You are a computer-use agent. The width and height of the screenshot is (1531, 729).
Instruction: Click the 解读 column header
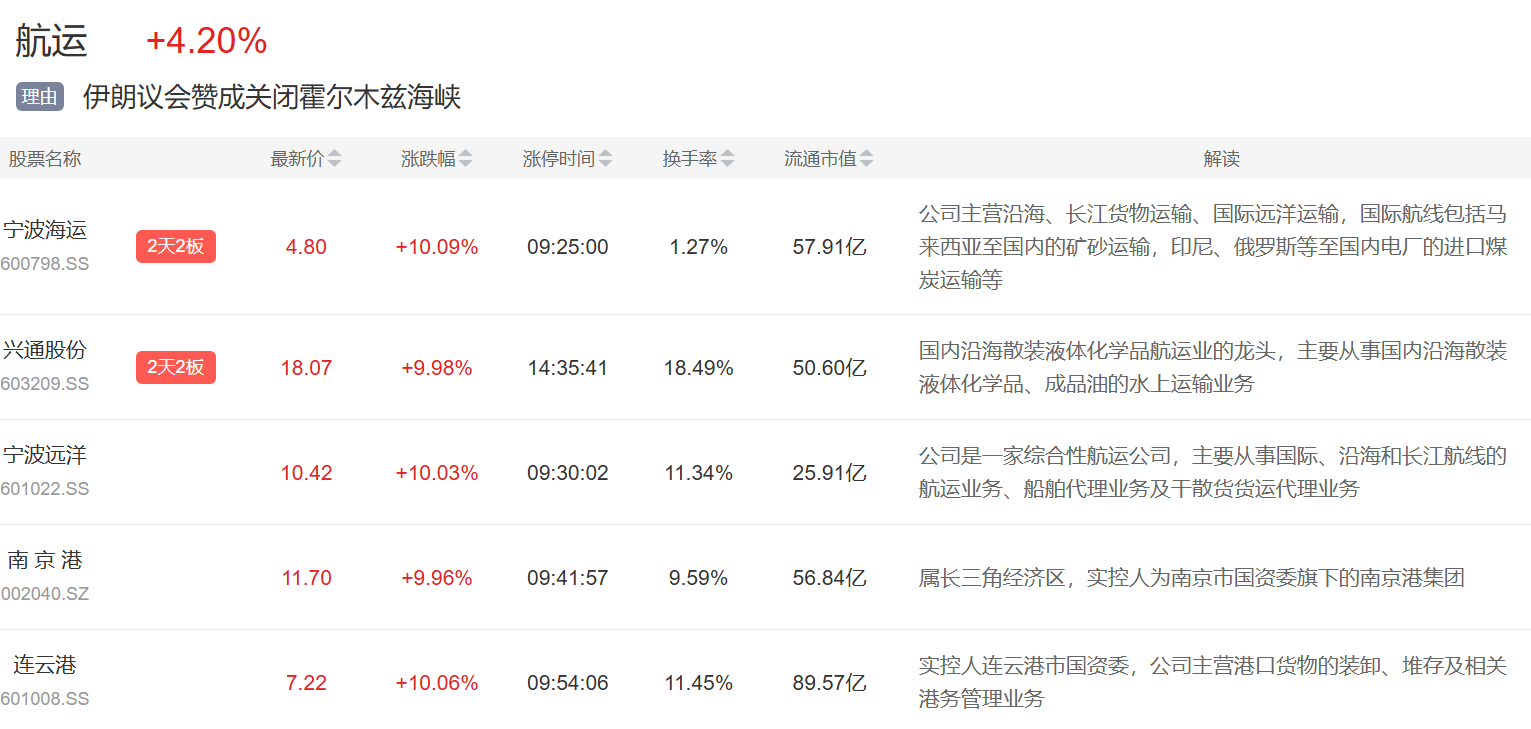pos(1221,159)
